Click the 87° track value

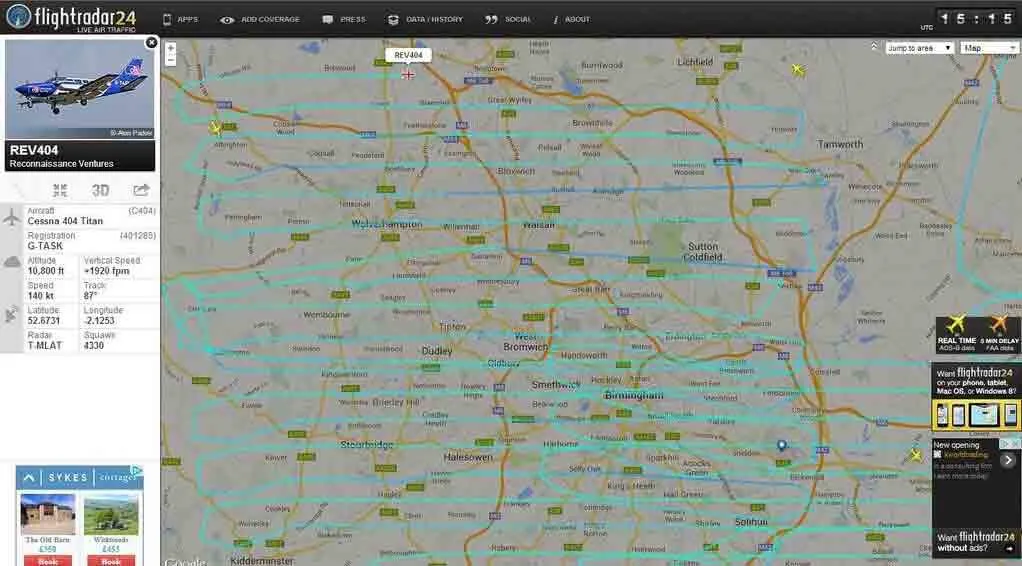[90, 295]
